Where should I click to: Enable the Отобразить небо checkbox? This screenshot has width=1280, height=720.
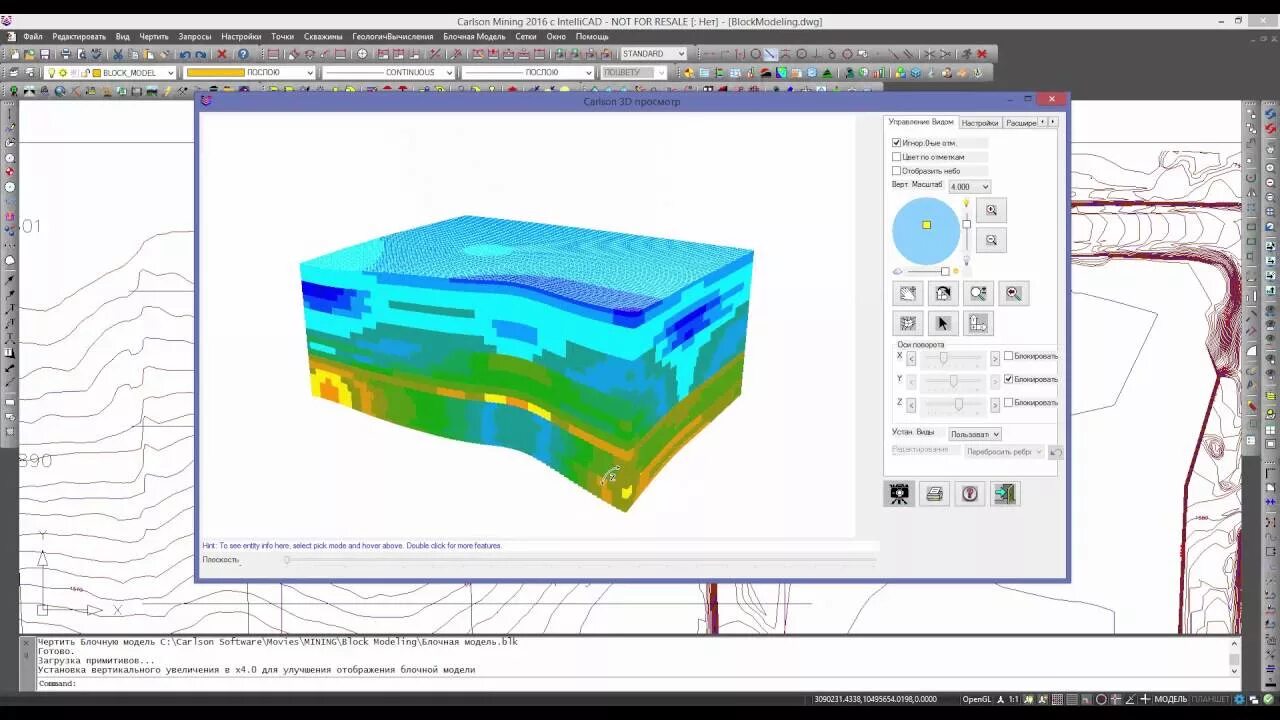[x=897, y=171]
